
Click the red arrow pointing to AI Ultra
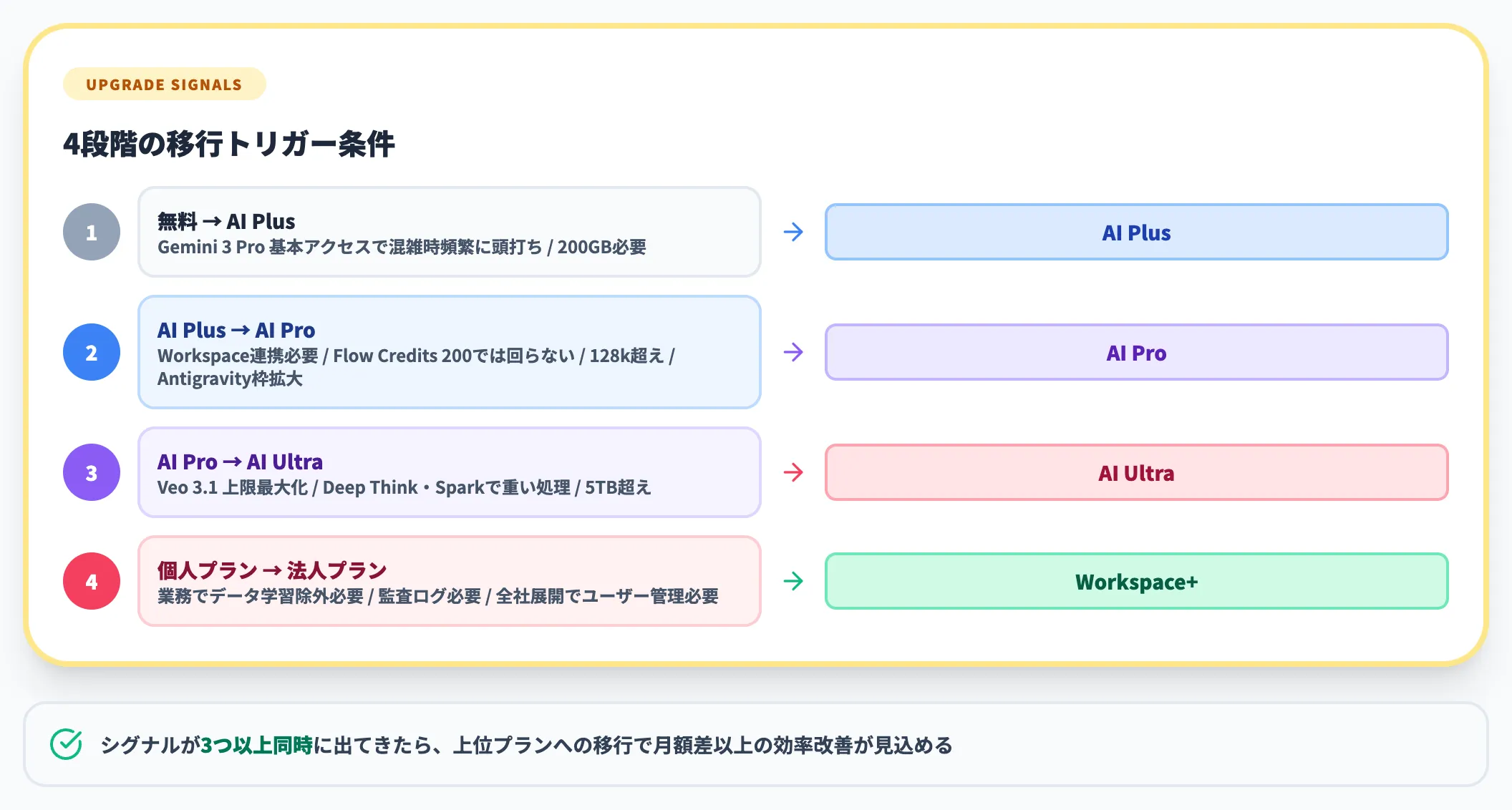point(793,472)
